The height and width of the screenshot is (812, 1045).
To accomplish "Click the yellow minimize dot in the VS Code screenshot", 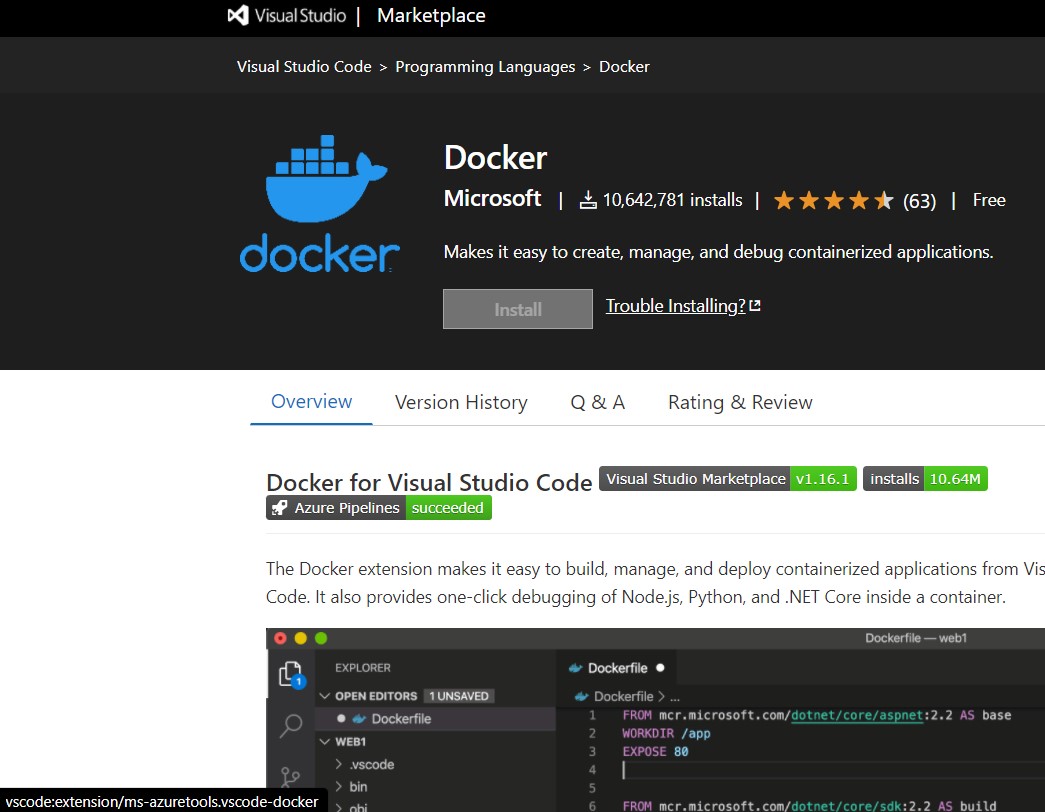I will 301,638.
